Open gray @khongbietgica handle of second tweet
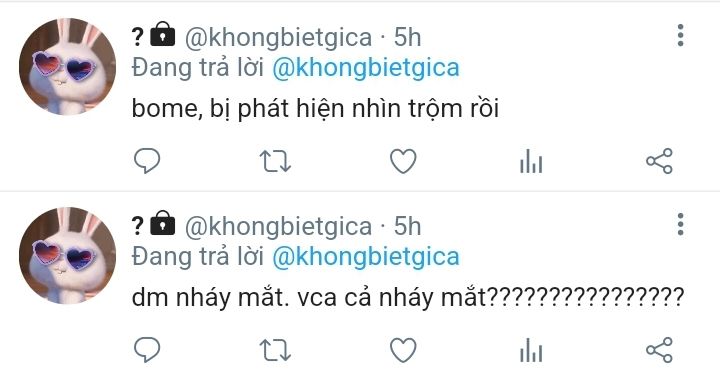720x379 pixels. tap(278, 227)
